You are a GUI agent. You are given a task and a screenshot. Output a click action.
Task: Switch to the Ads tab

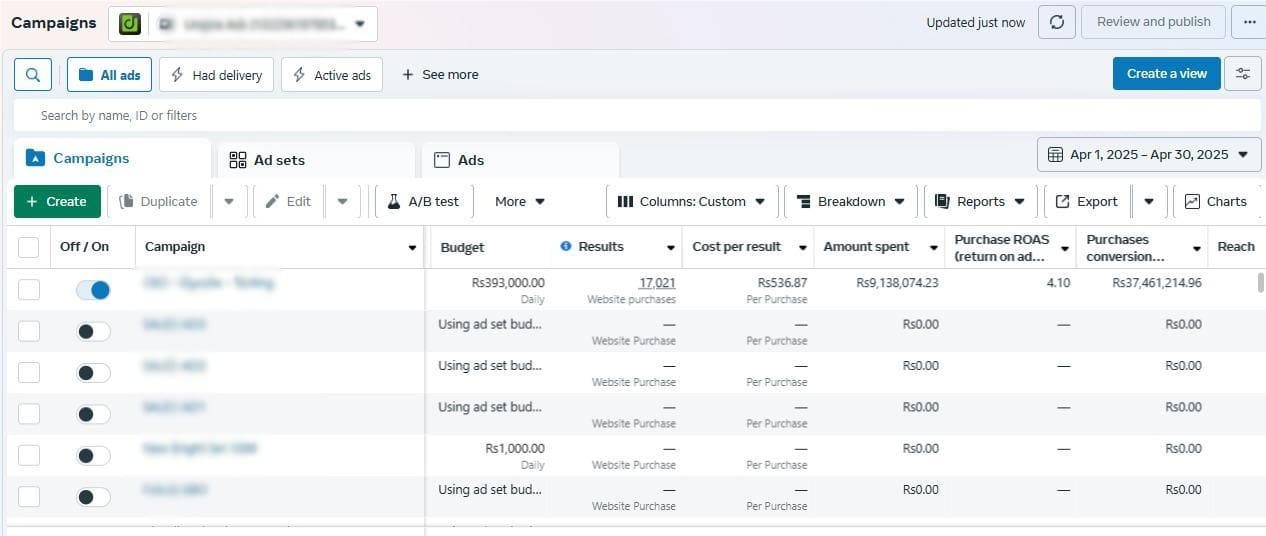point(520,160)
